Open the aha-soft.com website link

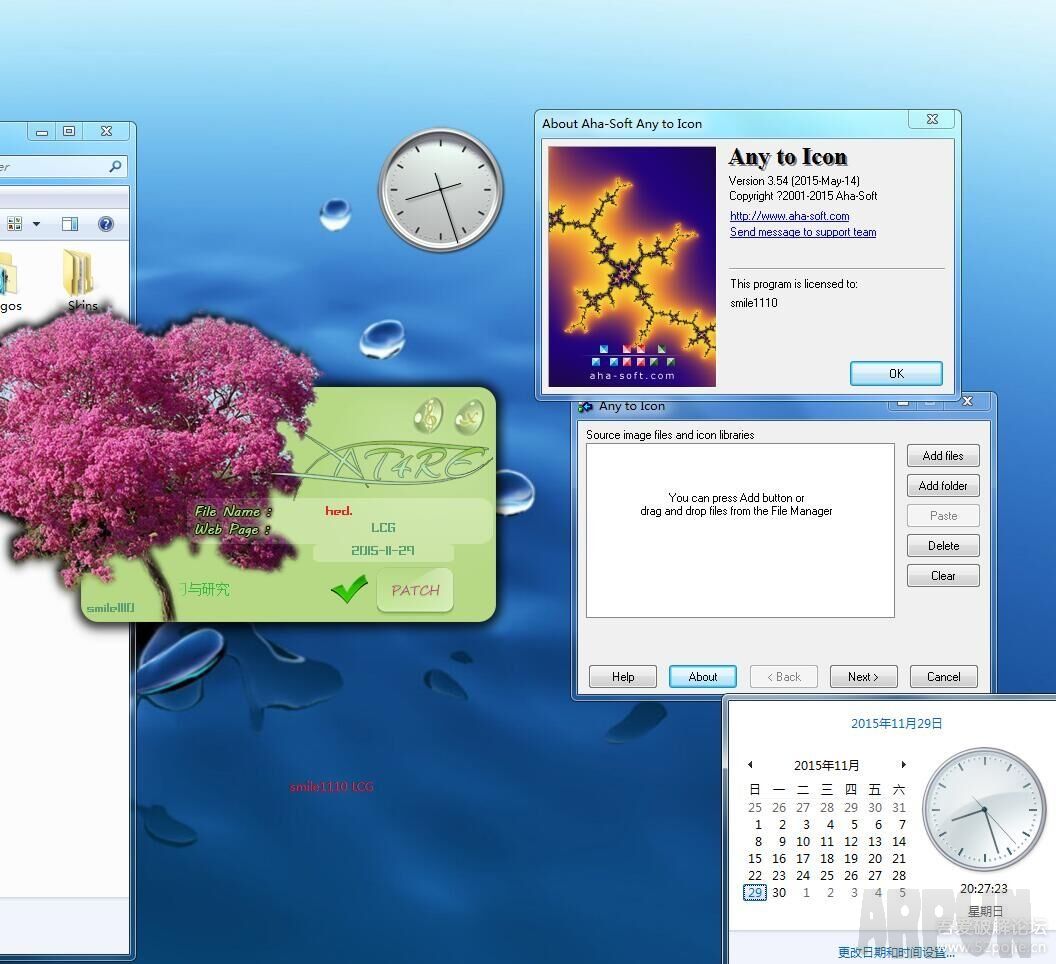pos(789,216)
